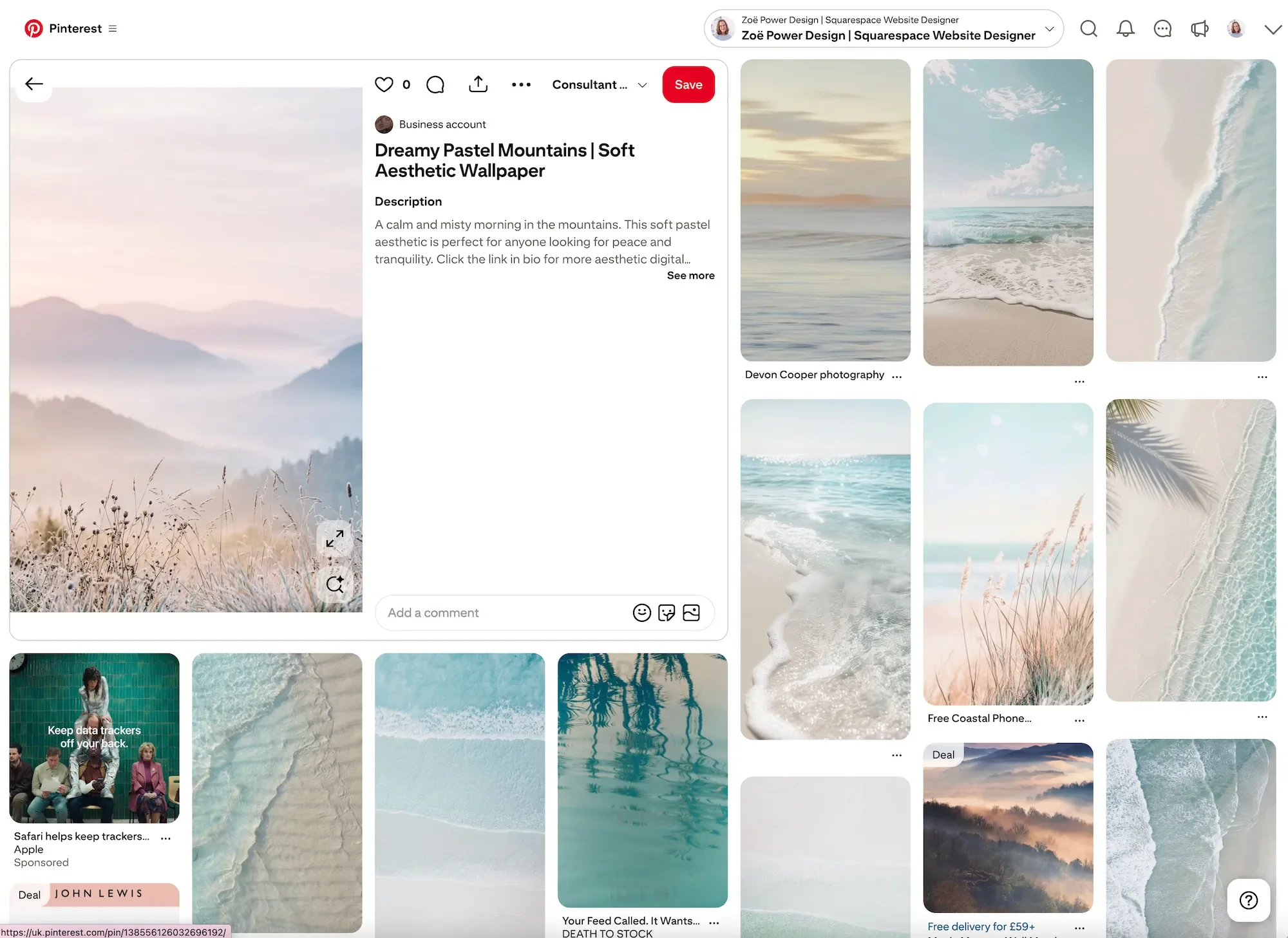
Task: Open options for the Safari trackers ad
Action: tap(166, 838)
